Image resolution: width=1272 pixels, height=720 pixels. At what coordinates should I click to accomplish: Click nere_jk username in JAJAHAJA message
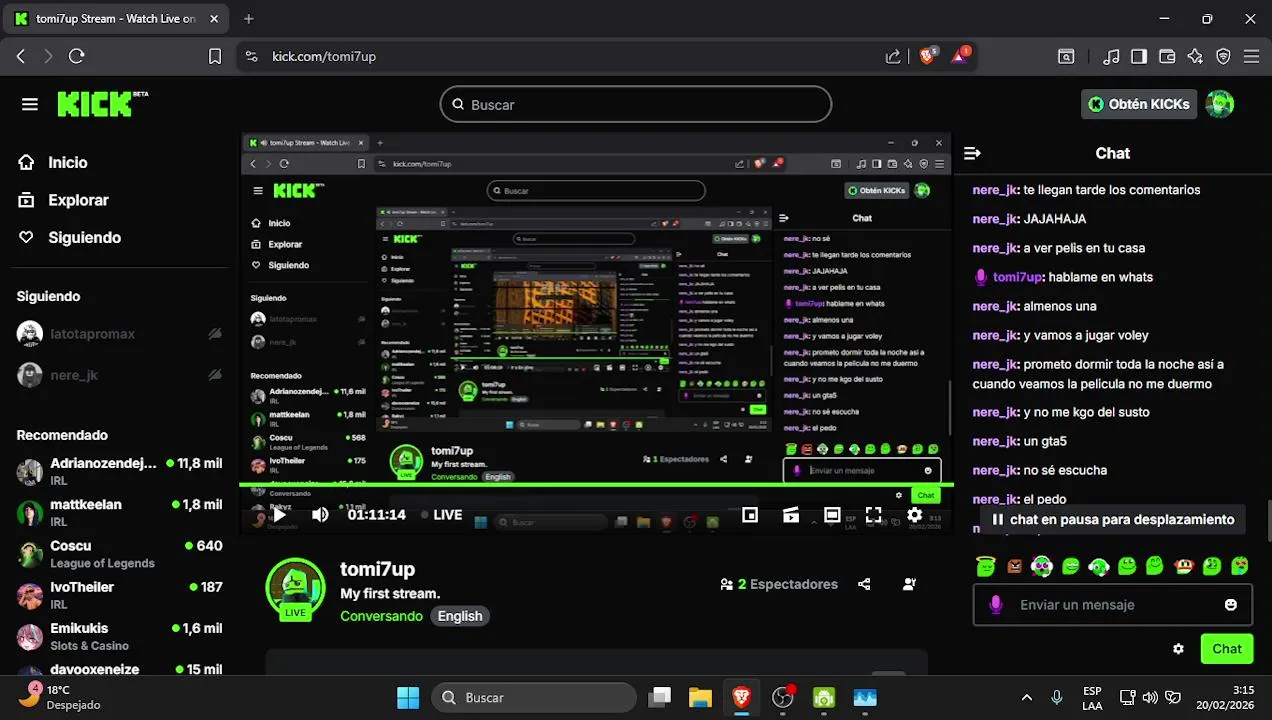tap(994, 219)
